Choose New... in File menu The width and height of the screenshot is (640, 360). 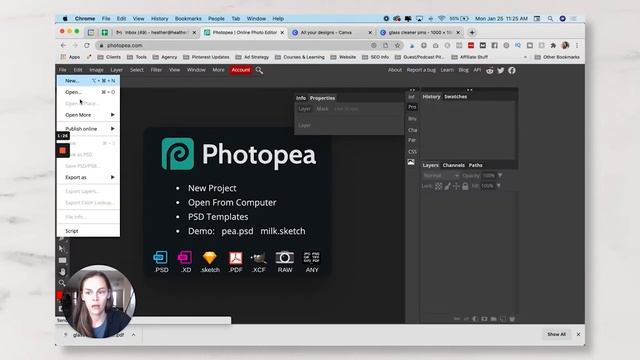click(88, 81)
